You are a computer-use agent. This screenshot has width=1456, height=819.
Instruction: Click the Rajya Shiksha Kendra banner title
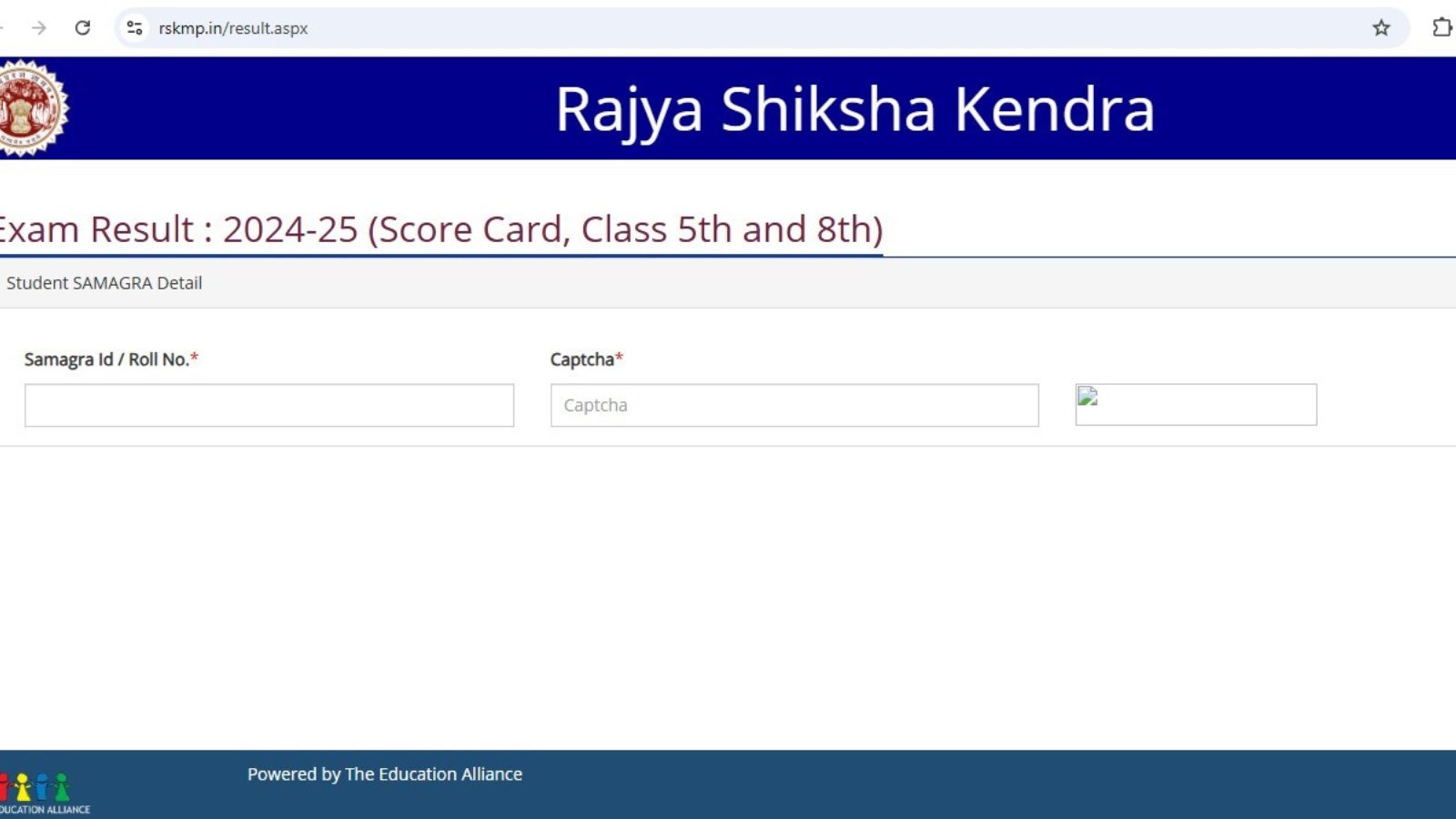coord(854,109)
